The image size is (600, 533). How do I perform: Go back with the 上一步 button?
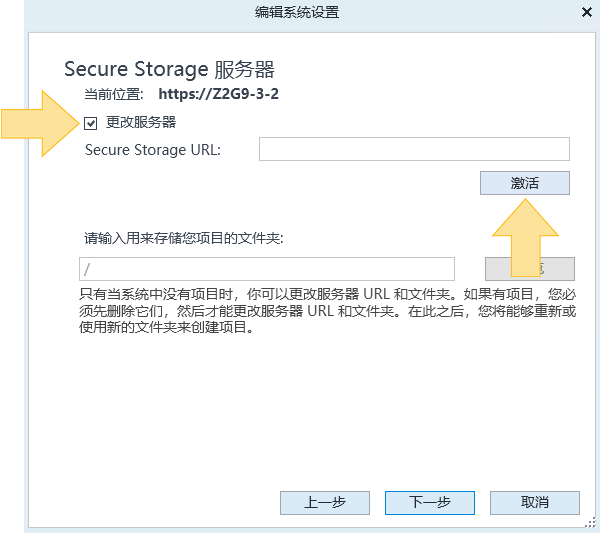[324, 503]
